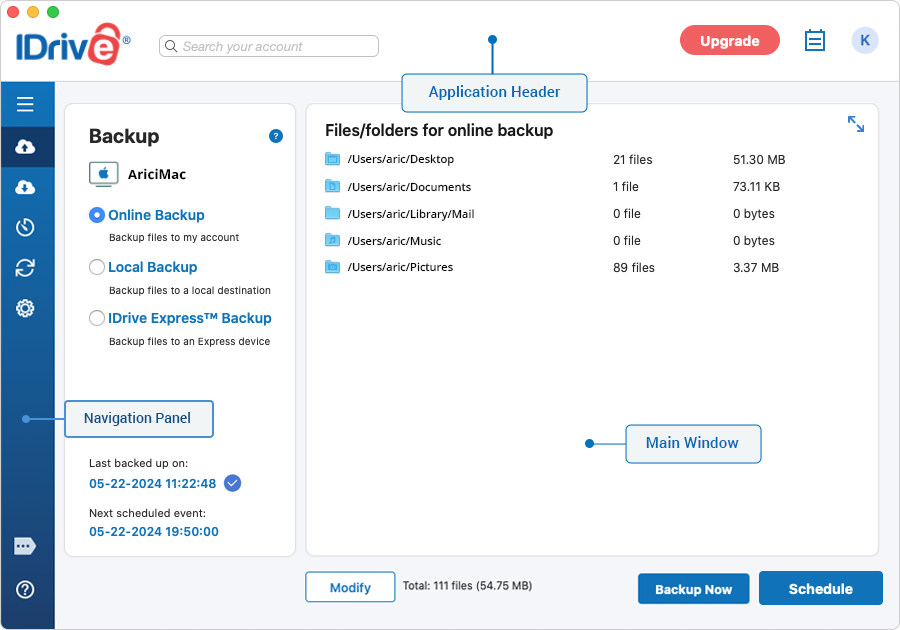Click the 73.11 KB size value
This screenshot has width=900, height=630.
(x=756, y=186)
